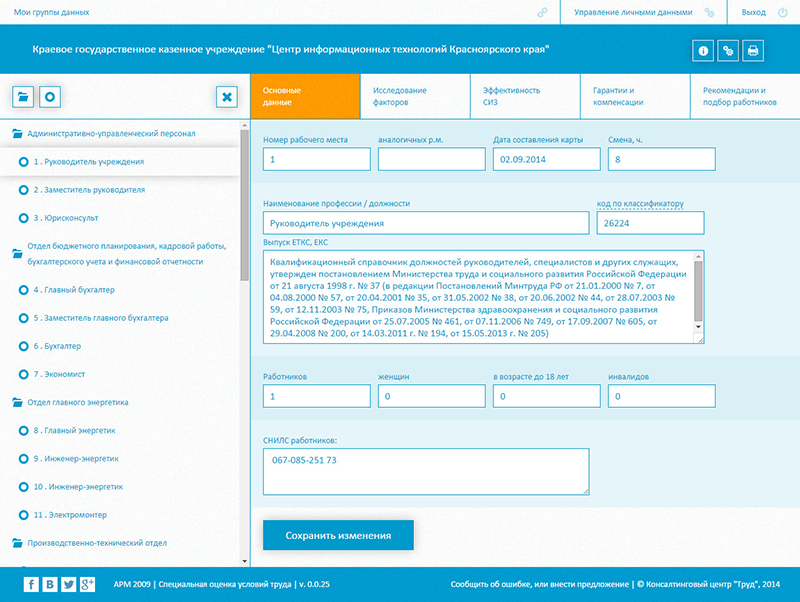Open Мои группы данных link

[51, 12]
